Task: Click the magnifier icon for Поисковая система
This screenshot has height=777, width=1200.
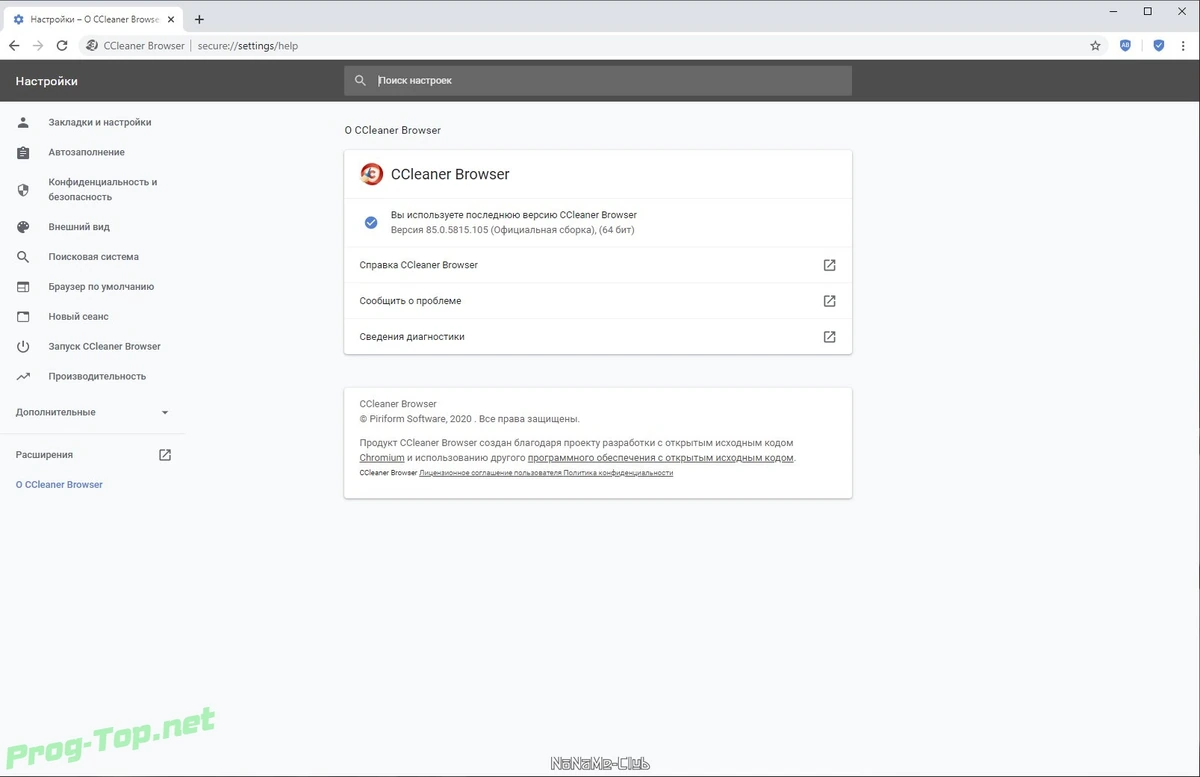Action: [24, 257]
